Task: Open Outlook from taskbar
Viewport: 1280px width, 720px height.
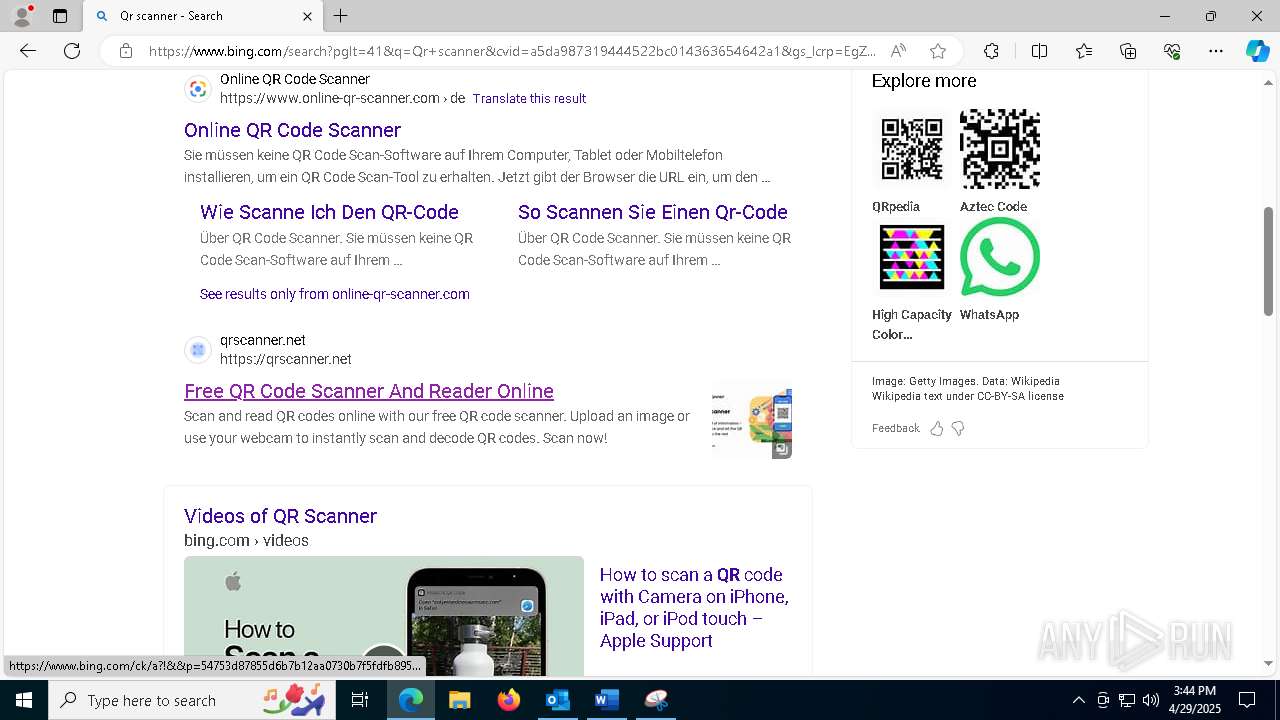Action: pos(558,700)
